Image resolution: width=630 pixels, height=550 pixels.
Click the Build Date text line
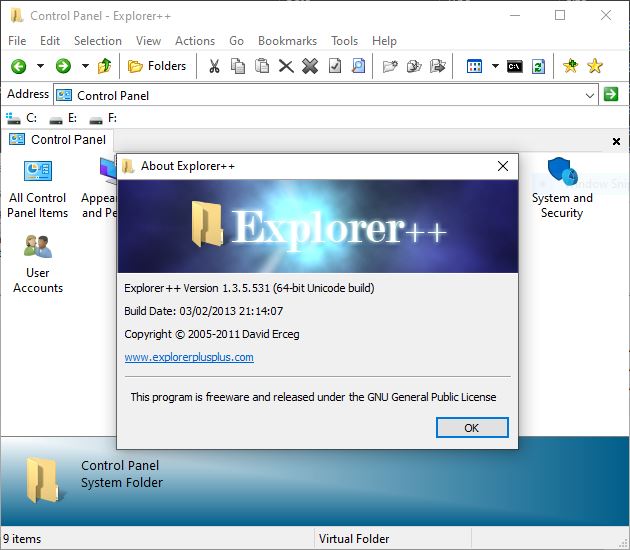coord(203,311)
